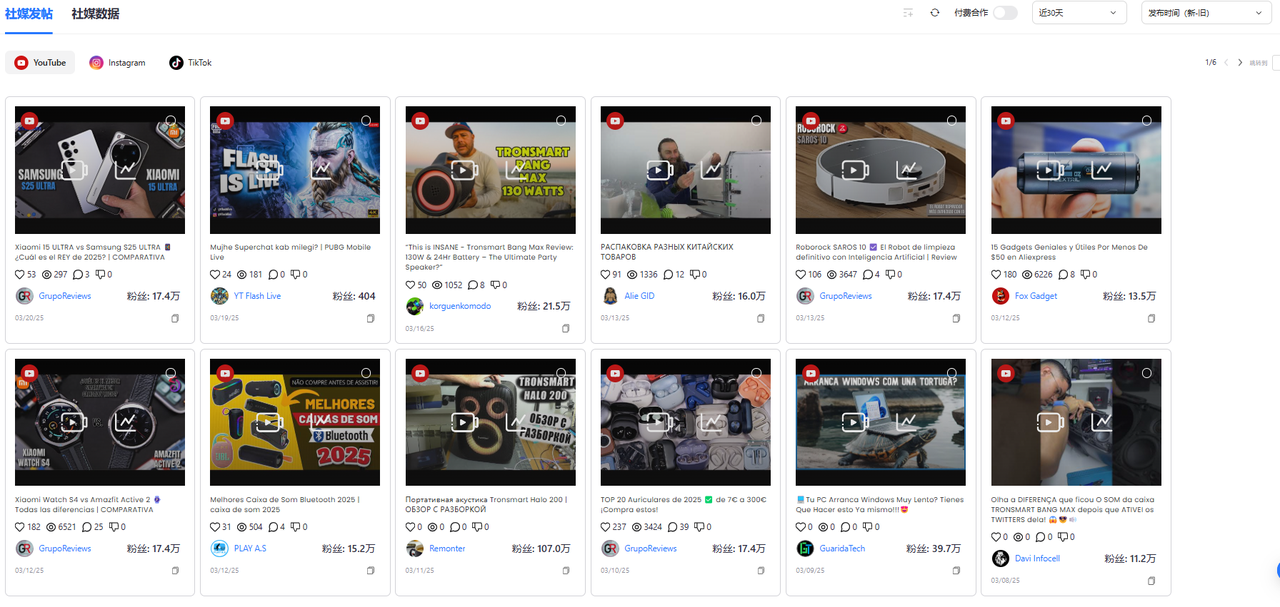Copy icon on the PLAY A.S card

click(370, 571)
